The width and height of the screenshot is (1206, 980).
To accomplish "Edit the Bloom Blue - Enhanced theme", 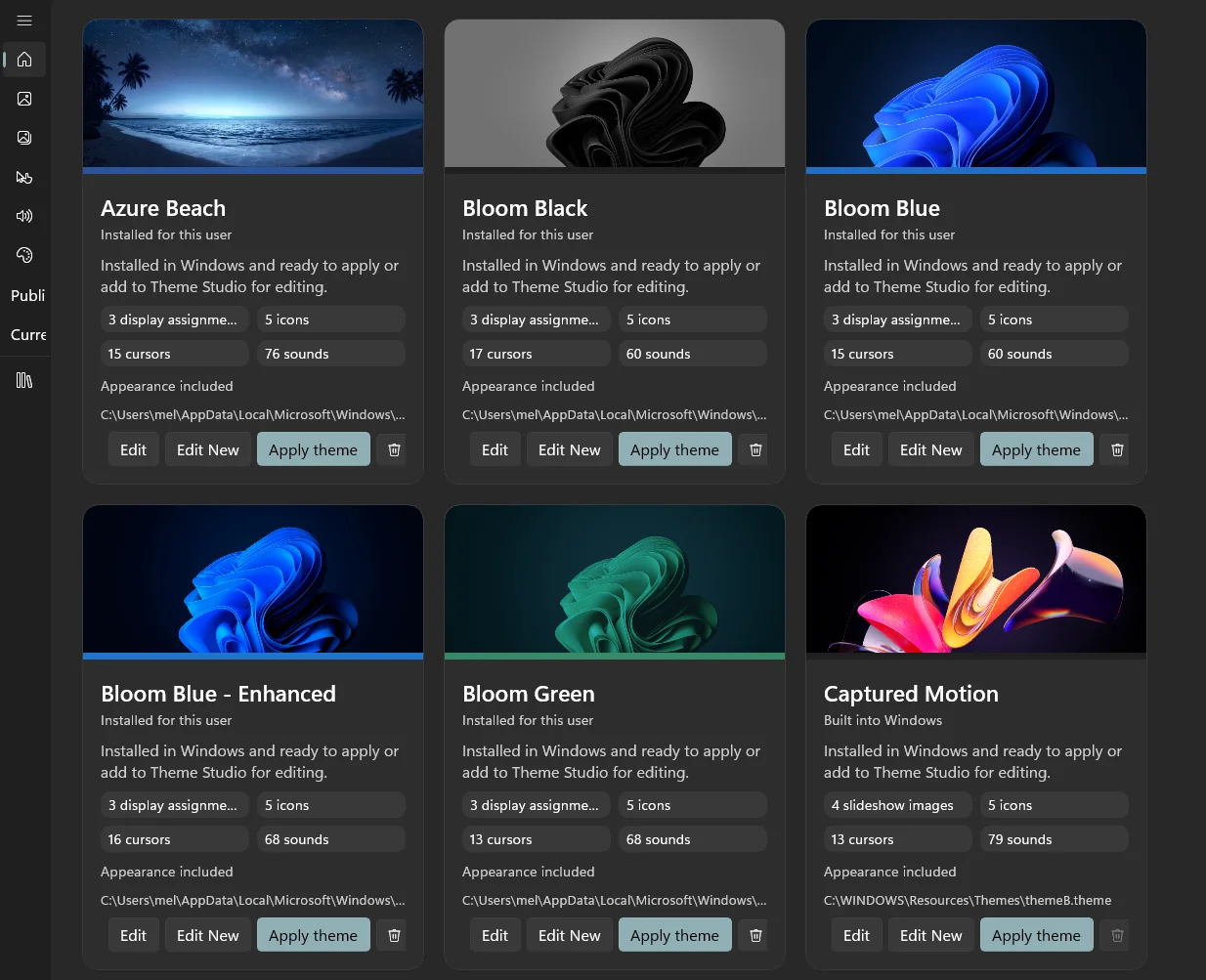I will [x=133, y=935].
